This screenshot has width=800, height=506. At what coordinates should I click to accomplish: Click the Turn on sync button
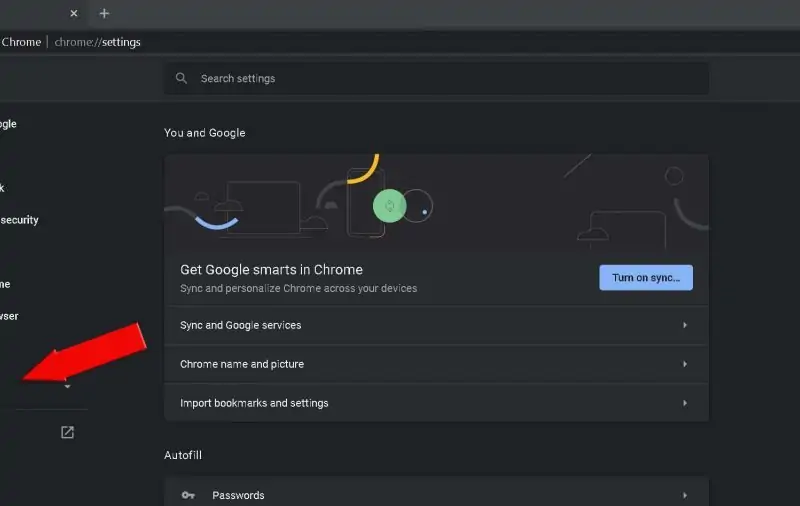coord(646,277)
